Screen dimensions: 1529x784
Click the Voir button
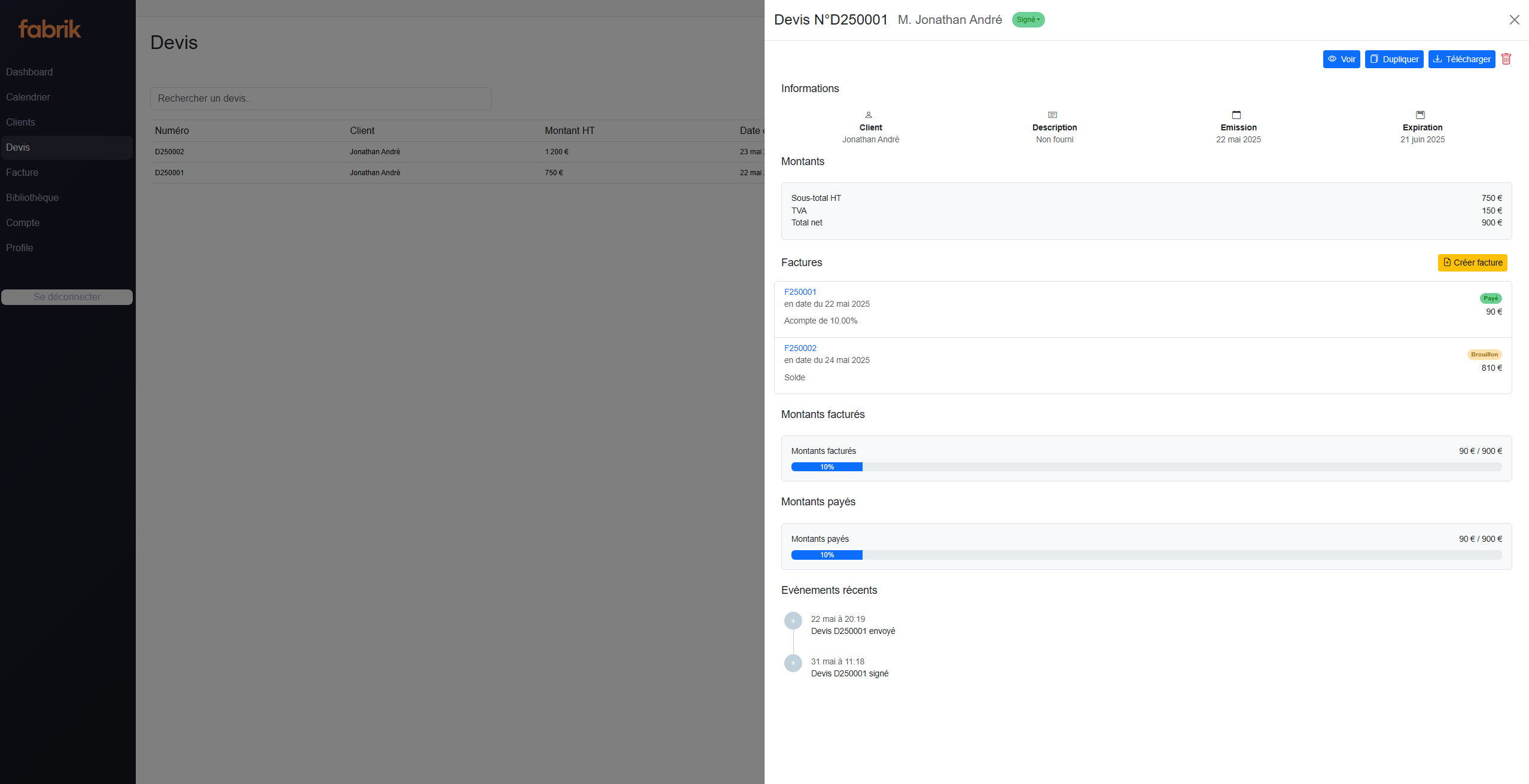pos(1341,59)
